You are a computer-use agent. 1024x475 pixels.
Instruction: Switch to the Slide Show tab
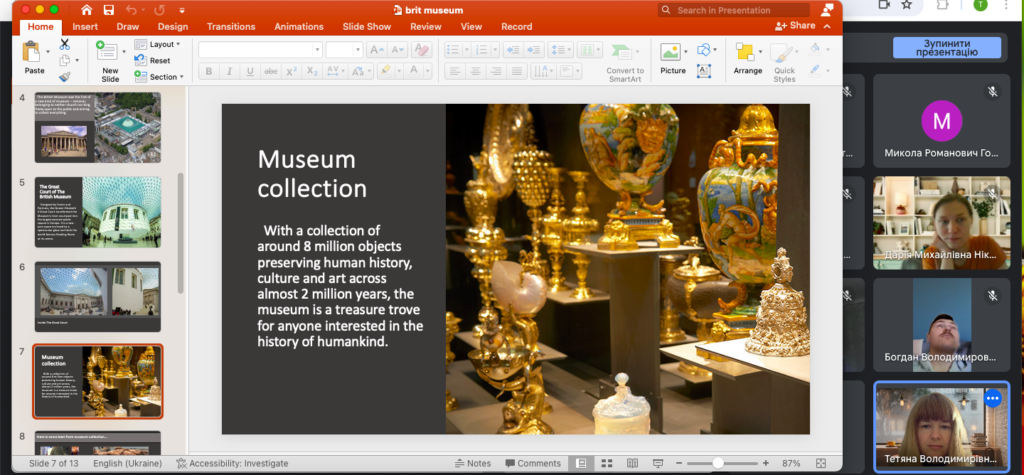(x=367, y=27)
